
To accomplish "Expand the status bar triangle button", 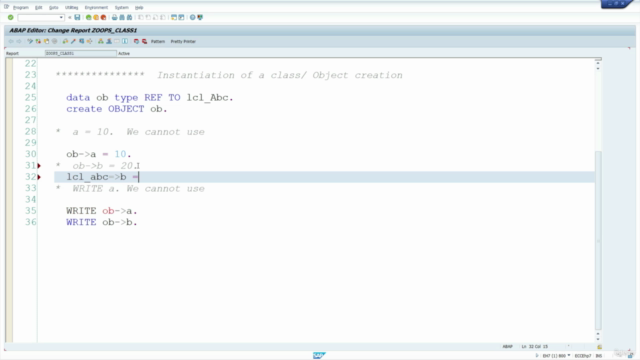I will coord(537,356).
